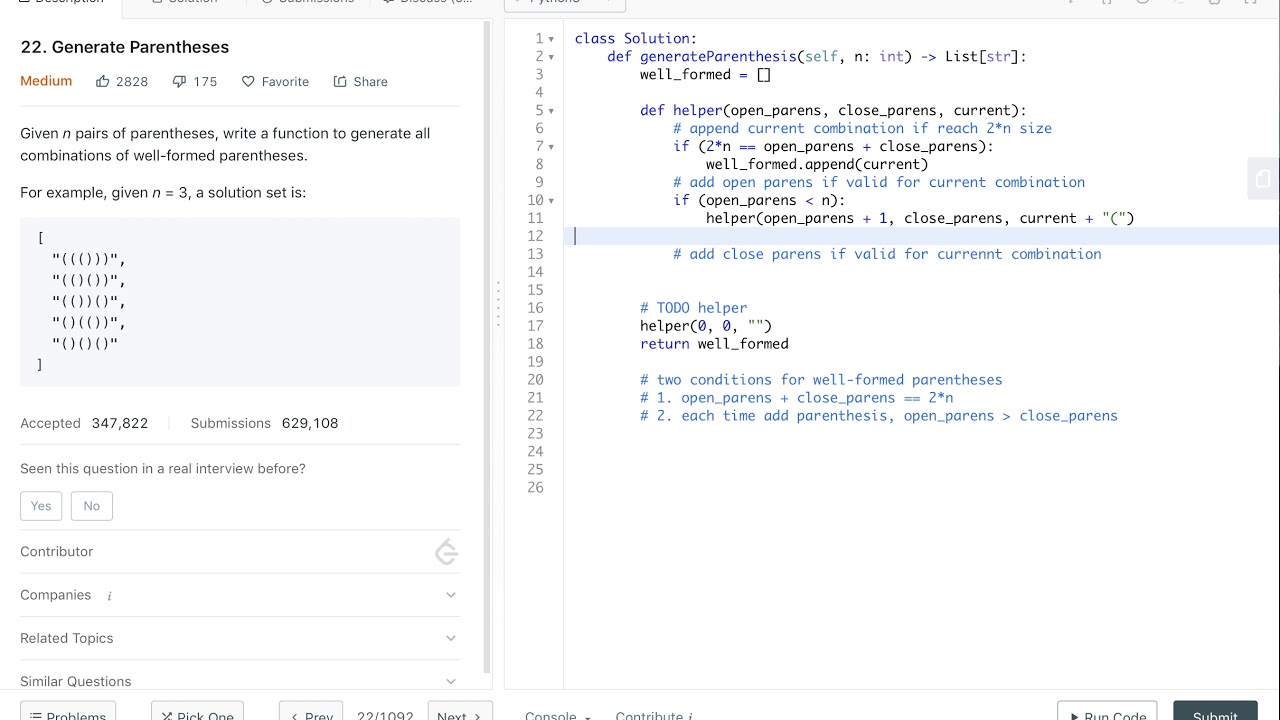Screen dimensions: 1280x720
Task: Click the Accepted 347,822 statistic
Action: pos(84,423)
